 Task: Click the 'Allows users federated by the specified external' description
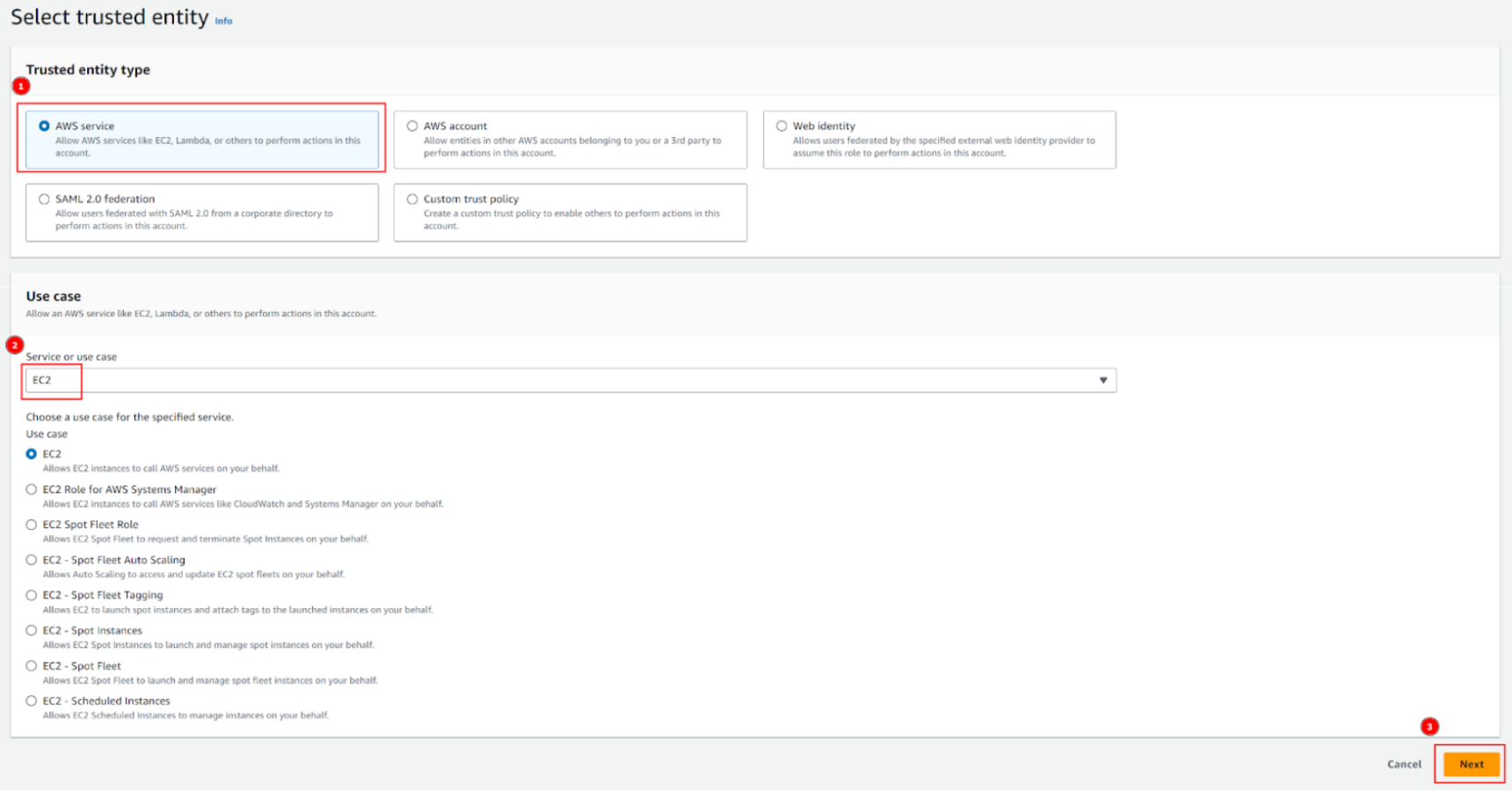pos(944,147)
